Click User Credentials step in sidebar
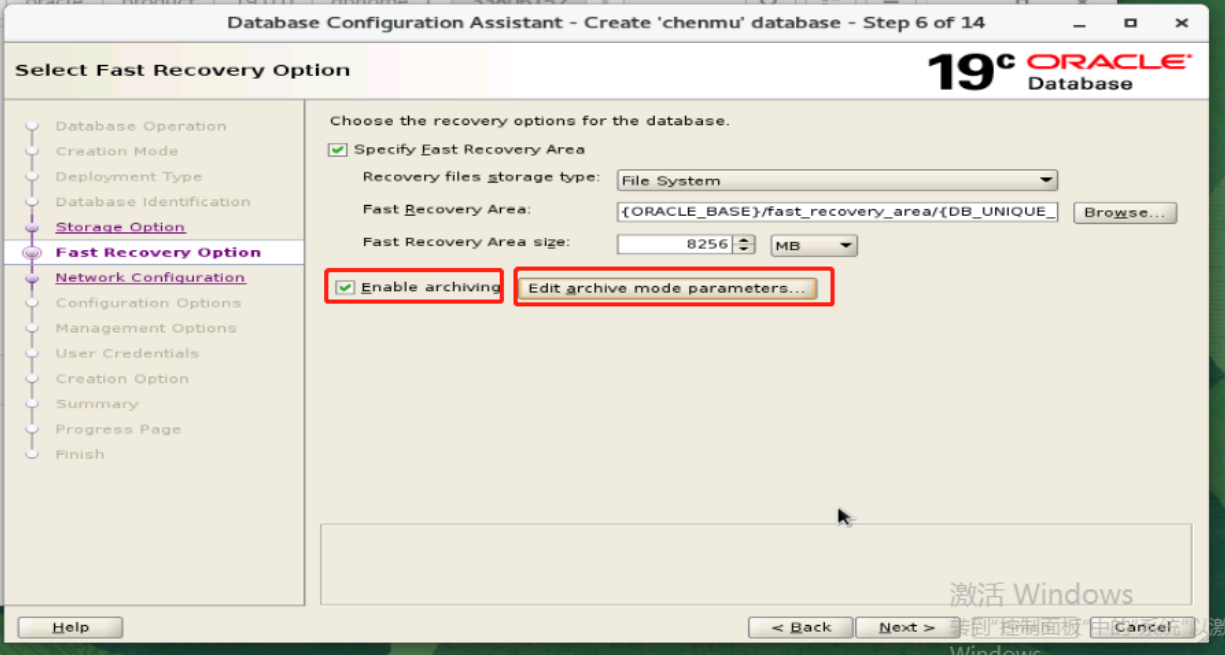 127,353
